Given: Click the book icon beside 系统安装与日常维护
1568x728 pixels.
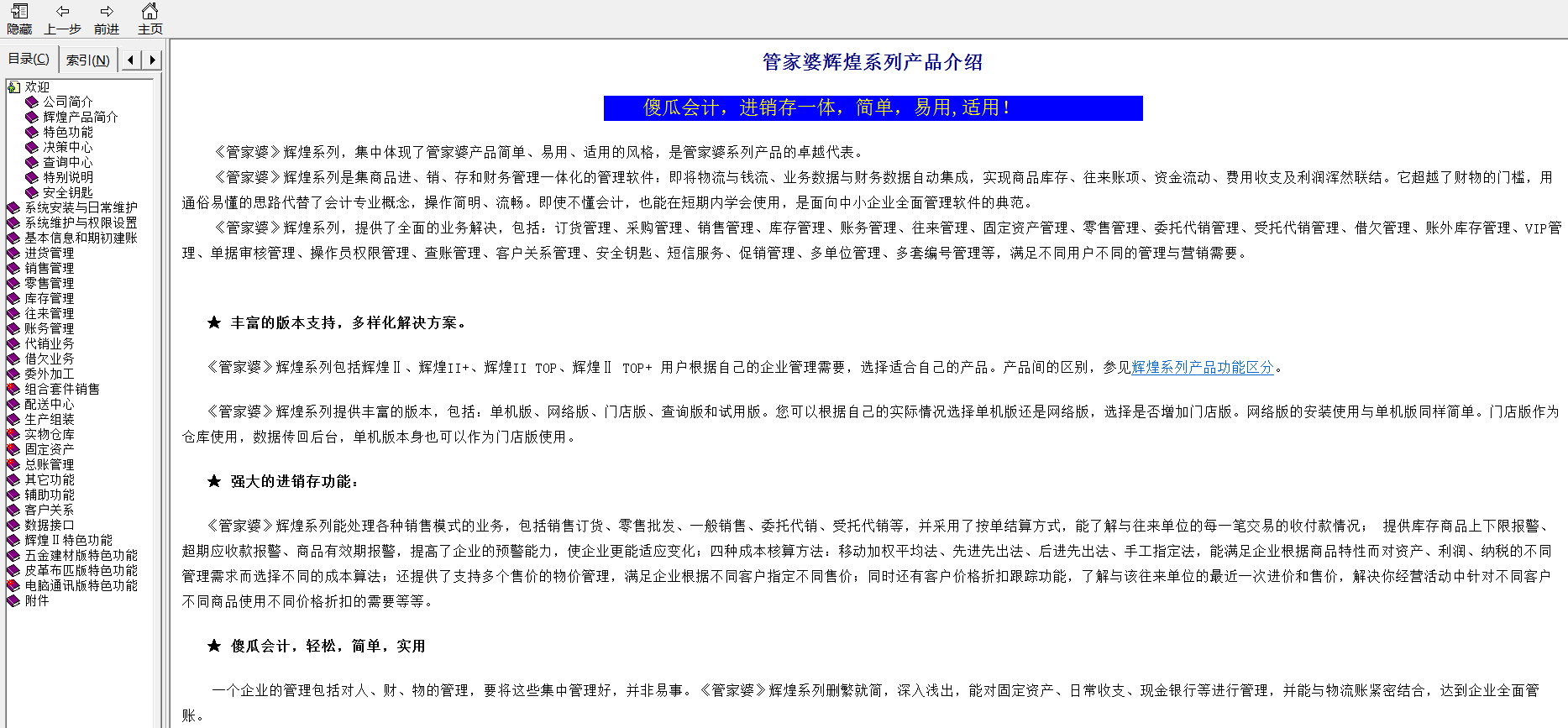Looking at the screenshot, I should [13, 207].
